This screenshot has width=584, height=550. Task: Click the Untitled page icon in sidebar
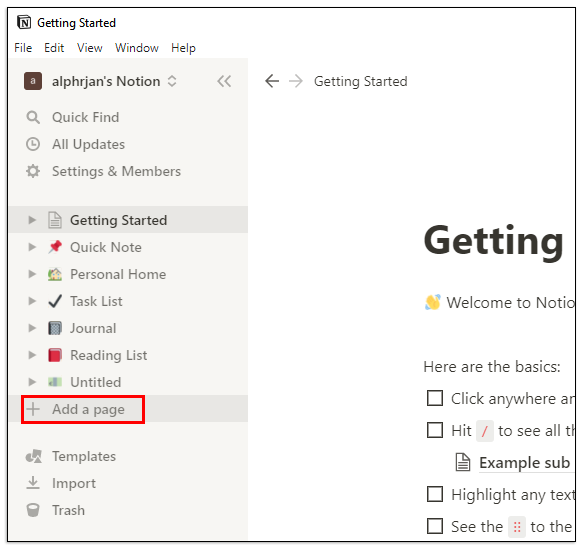pyautogui.click(x=55, y=382)
